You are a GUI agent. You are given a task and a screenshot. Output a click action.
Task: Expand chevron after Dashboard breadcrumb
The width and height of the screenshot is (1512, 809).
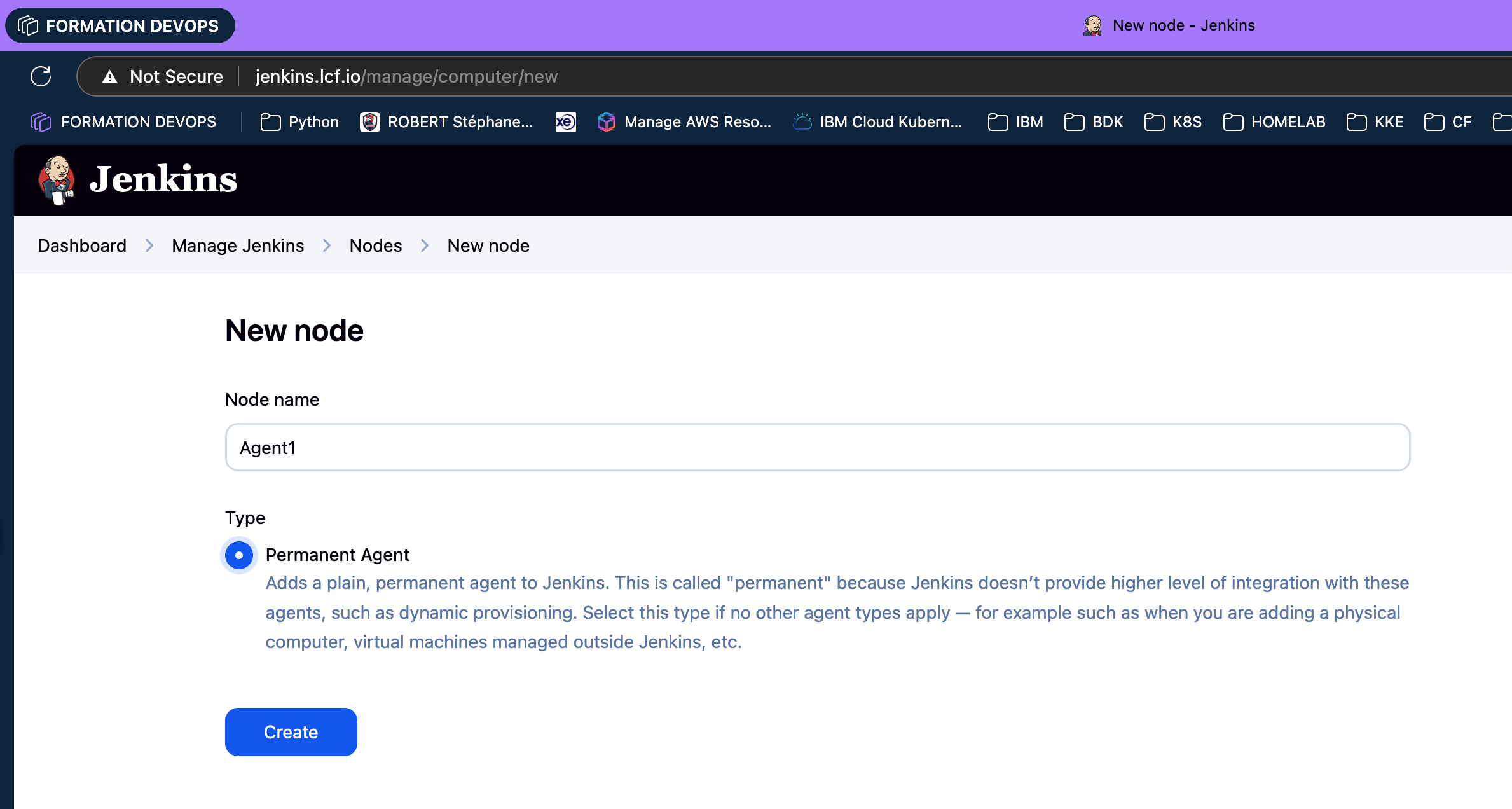(x=149, y=245)
